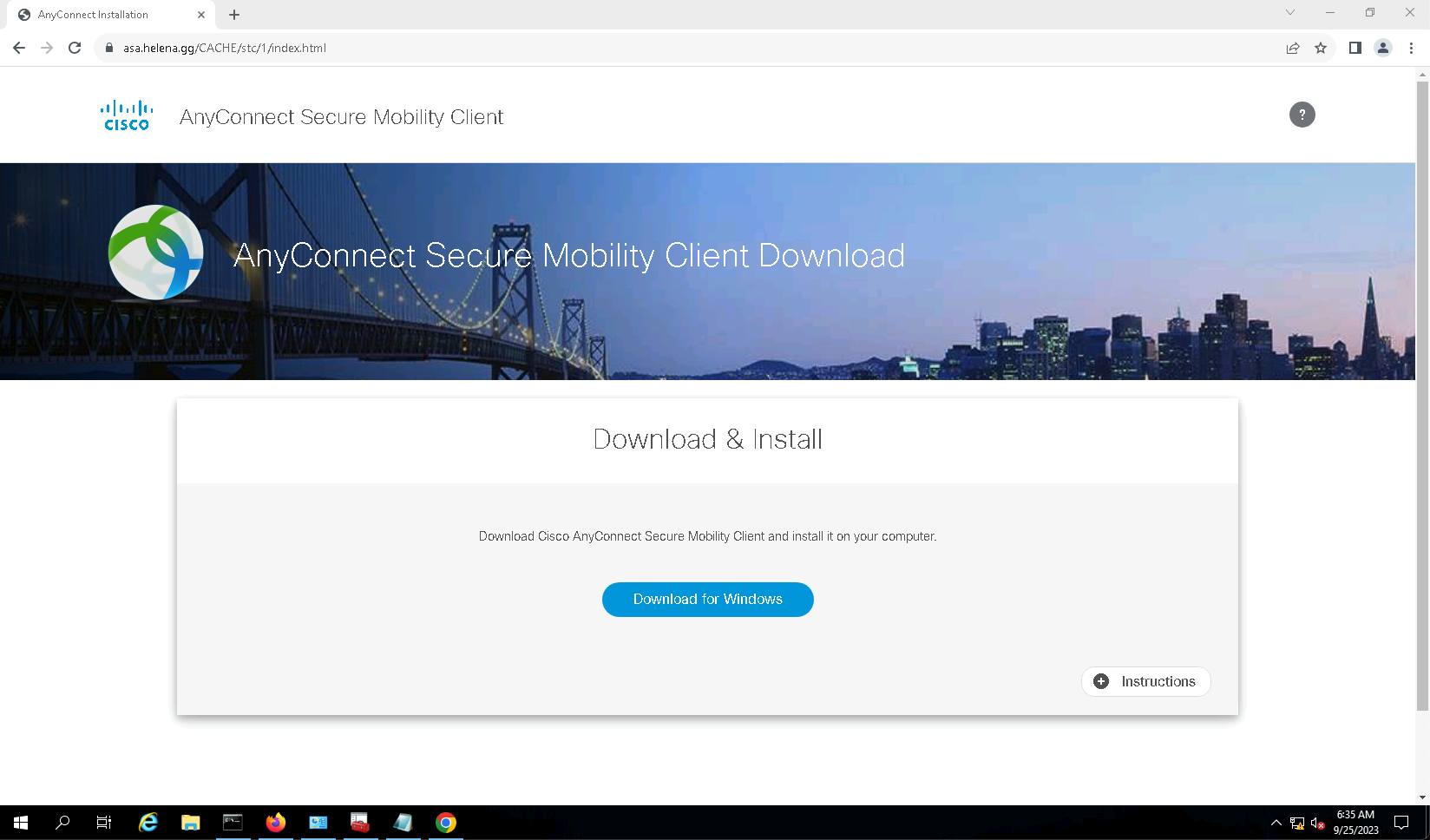
Task: Click the Cisco logo
Action: 127,115
